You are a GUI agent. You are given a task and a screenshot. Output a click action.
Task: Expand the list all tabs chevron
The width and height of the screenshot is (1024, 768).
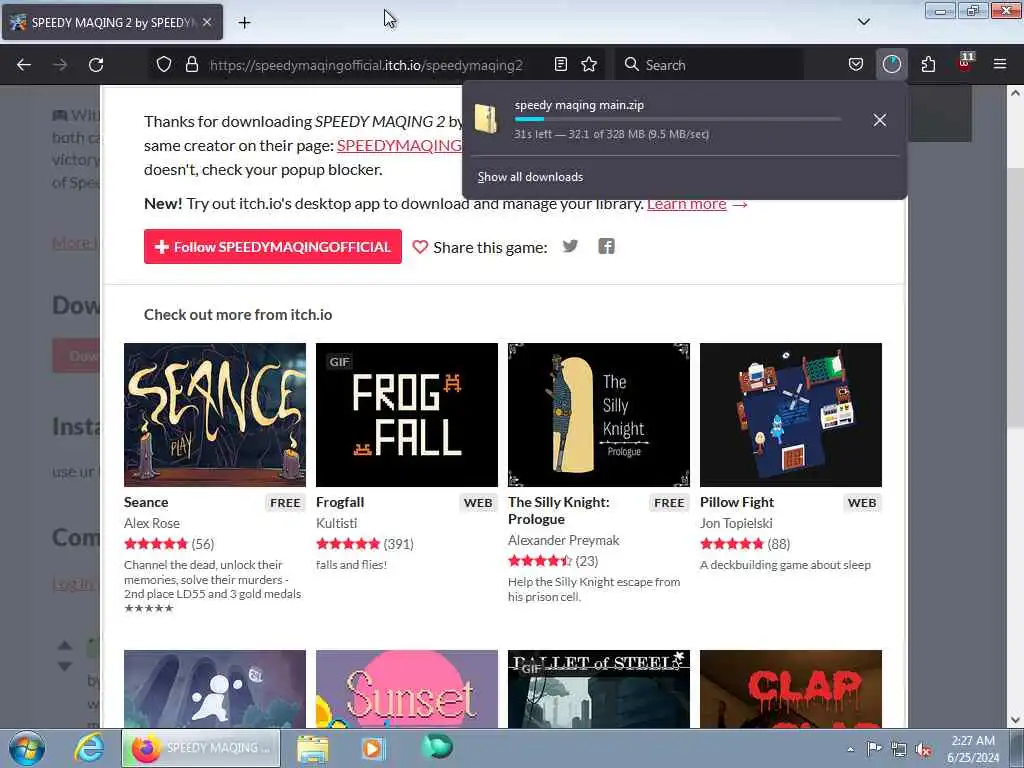coord(863,22)
